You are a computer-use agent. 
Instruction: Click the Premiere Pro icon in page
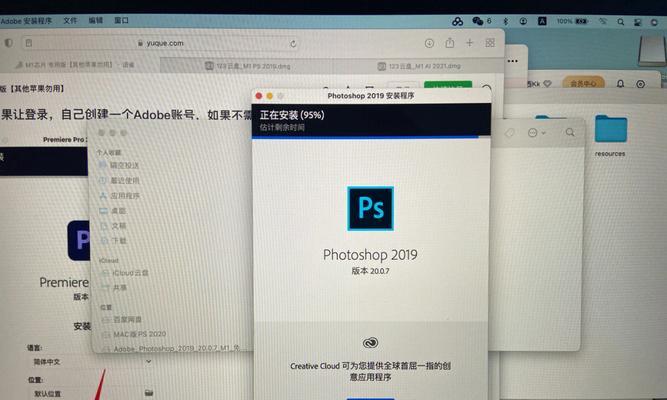pos(78,240)
